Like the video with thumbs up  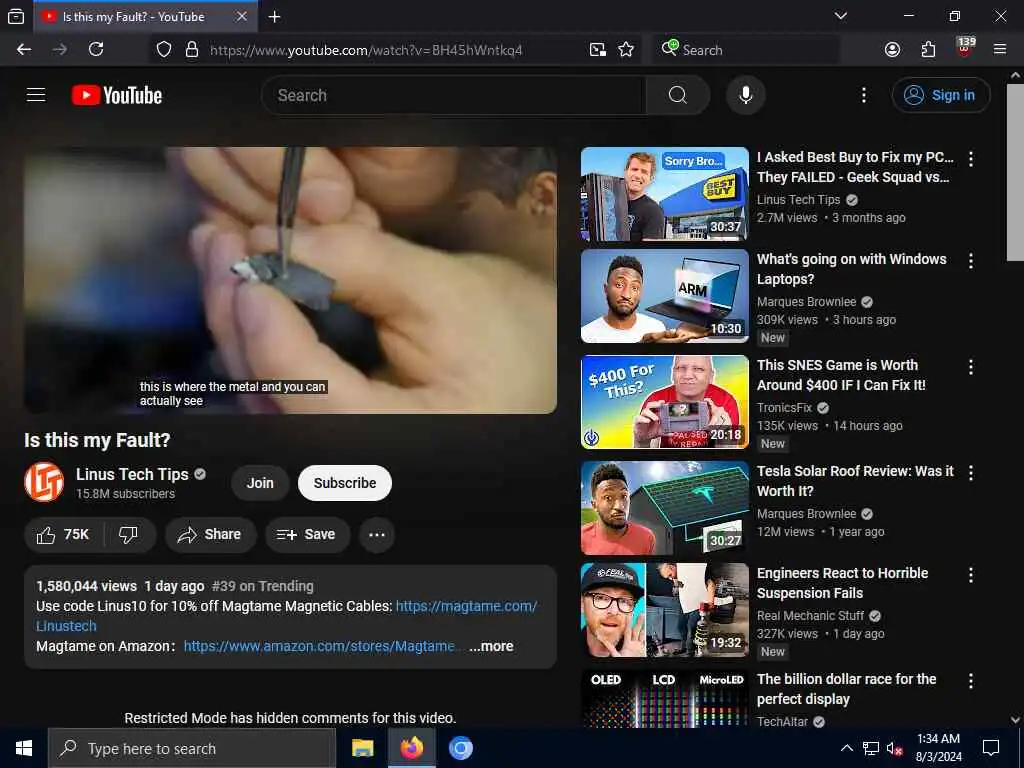point(63,535)
